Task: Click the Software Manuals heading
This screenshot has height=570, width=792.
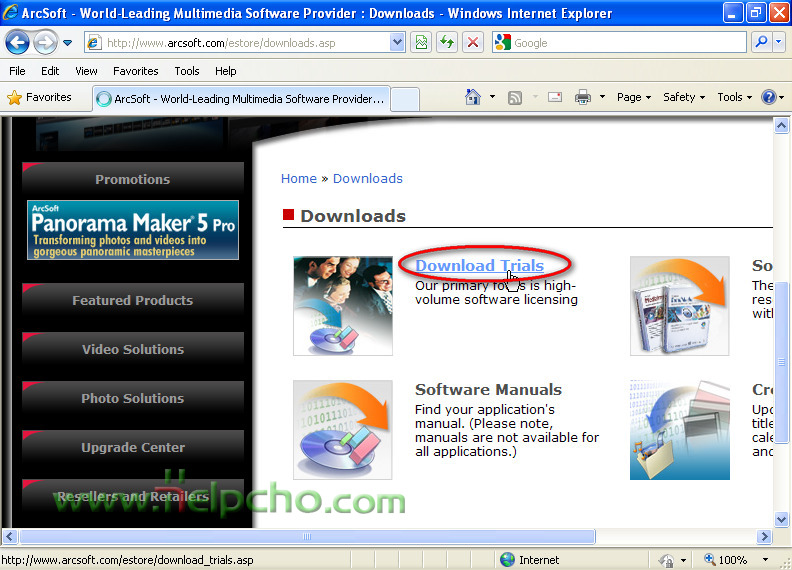Action: pyautogui.click(x=488, y=390)
